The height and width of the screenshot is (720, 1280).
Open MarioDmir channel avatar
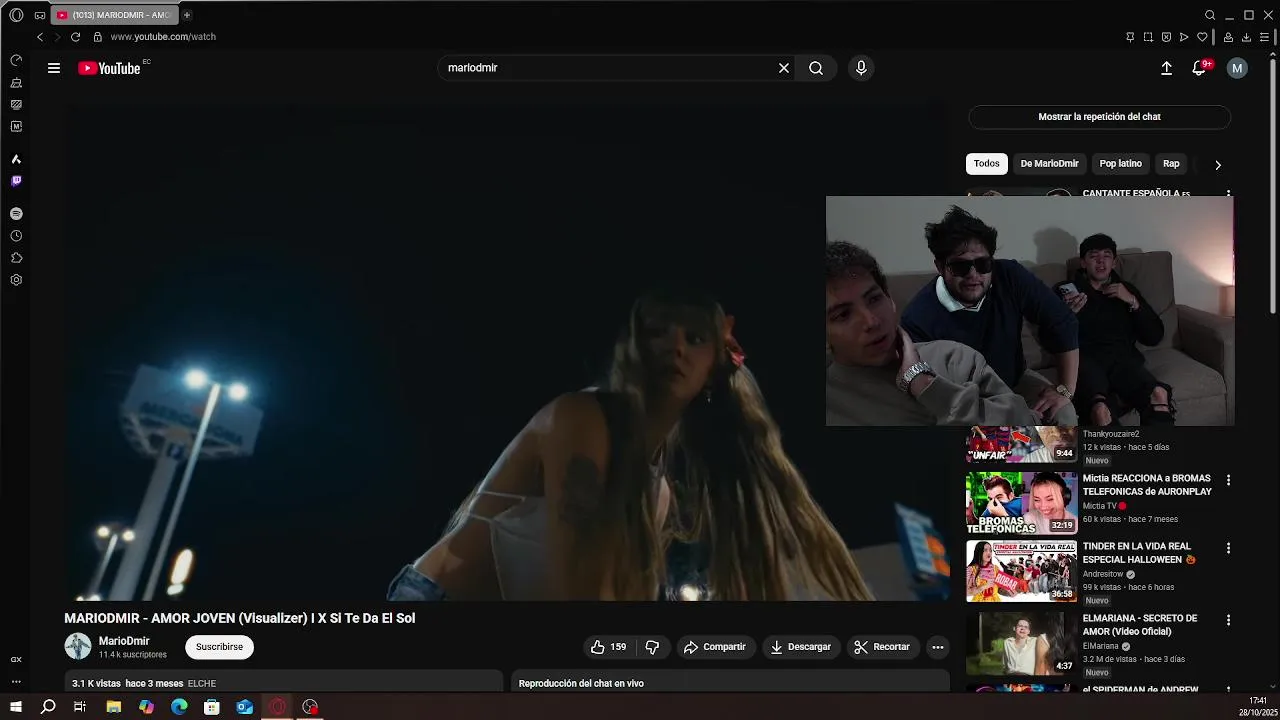(78, 647)
